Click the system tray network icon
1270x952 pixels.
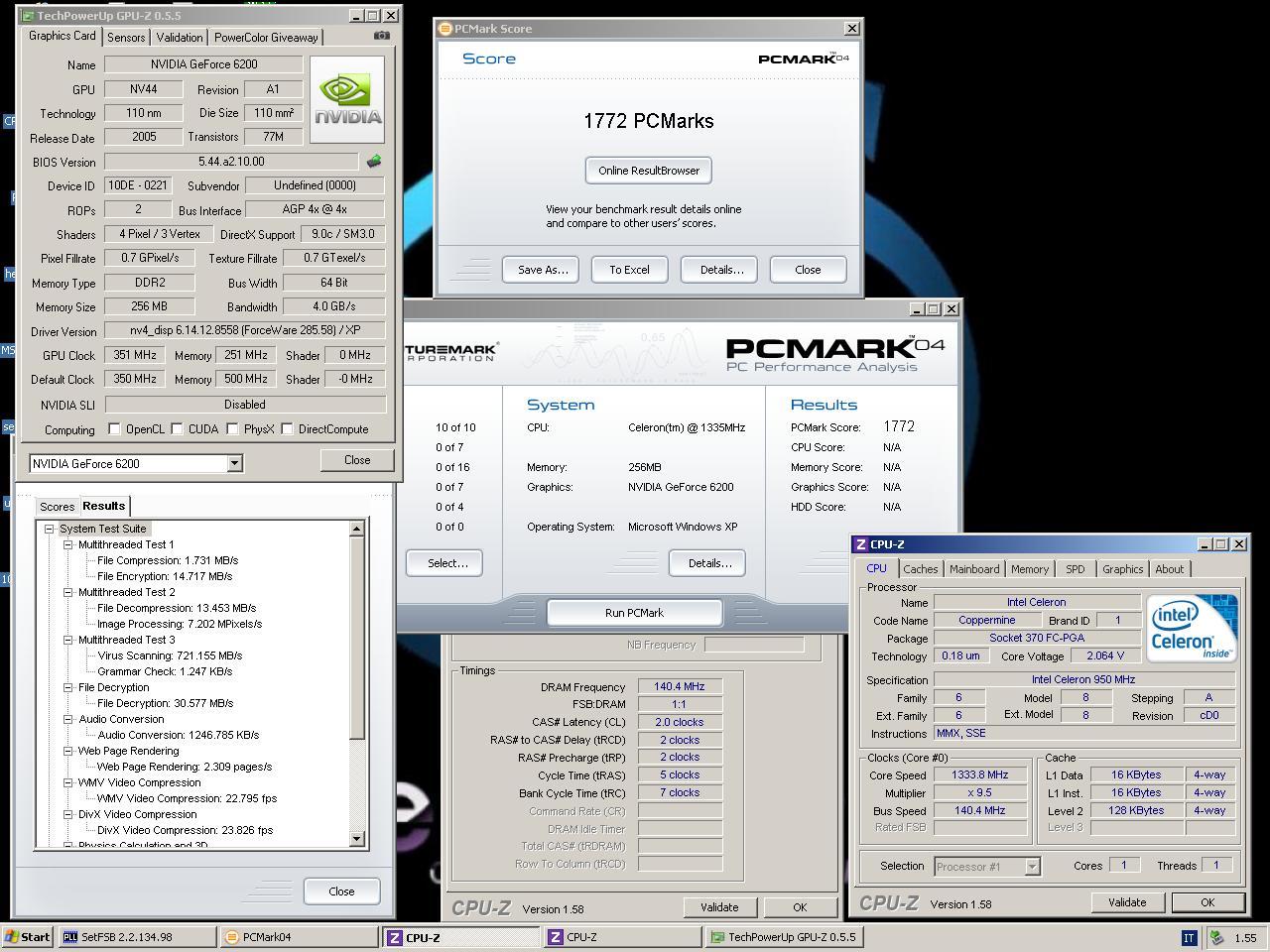pos(1217,937)
